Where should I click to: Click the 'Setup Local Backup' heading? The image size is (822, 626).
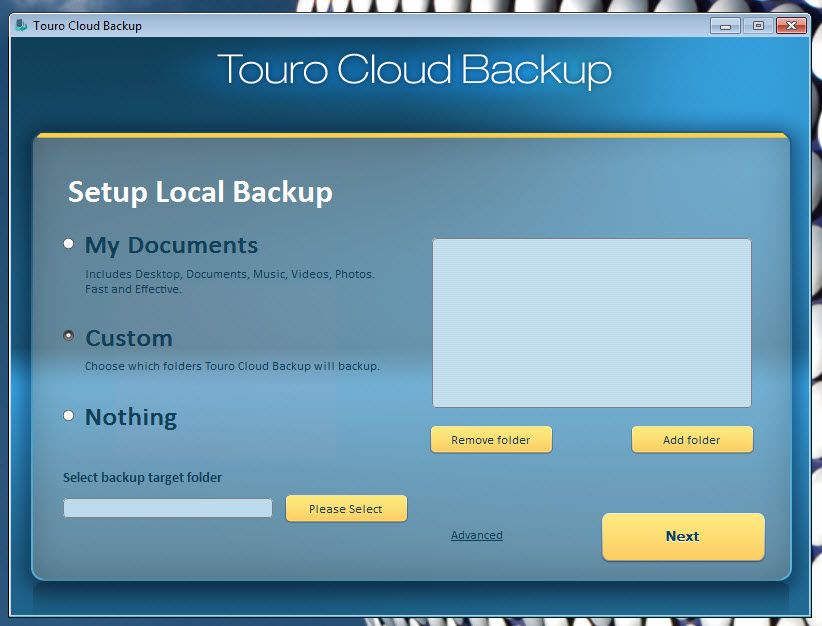click(x=200, y=192)
